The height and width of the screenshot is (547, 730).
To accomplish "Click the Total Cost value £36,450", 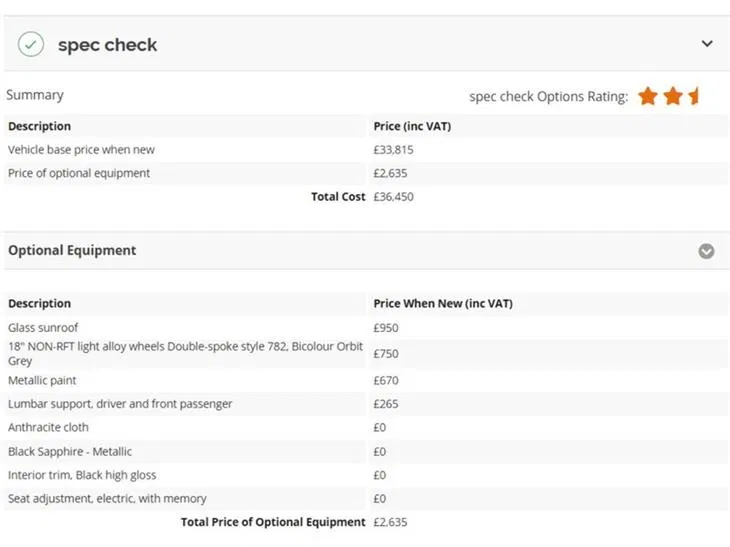I will click(393, 197).
